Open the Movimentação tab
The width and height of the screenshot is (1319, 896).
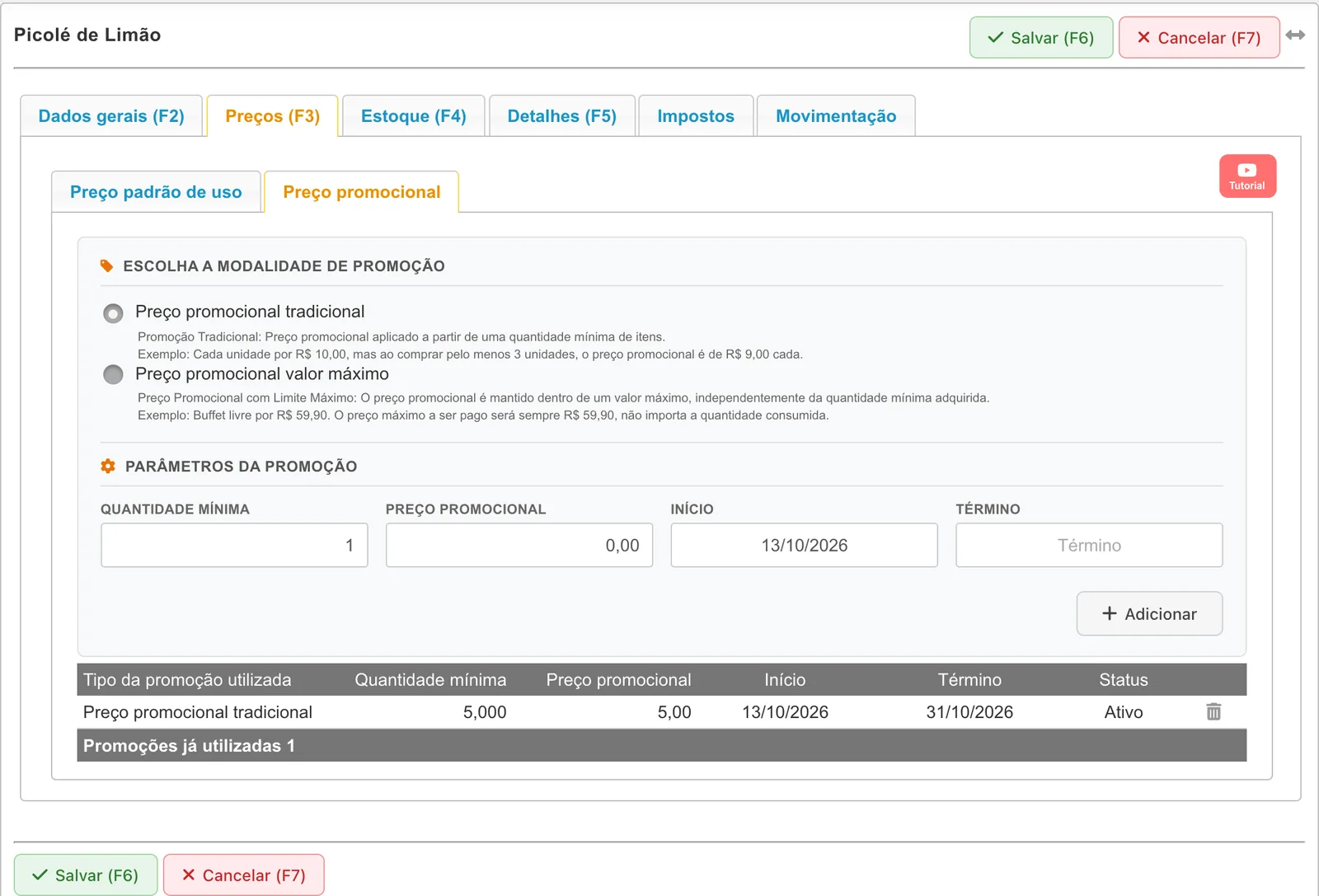[836, 116]
